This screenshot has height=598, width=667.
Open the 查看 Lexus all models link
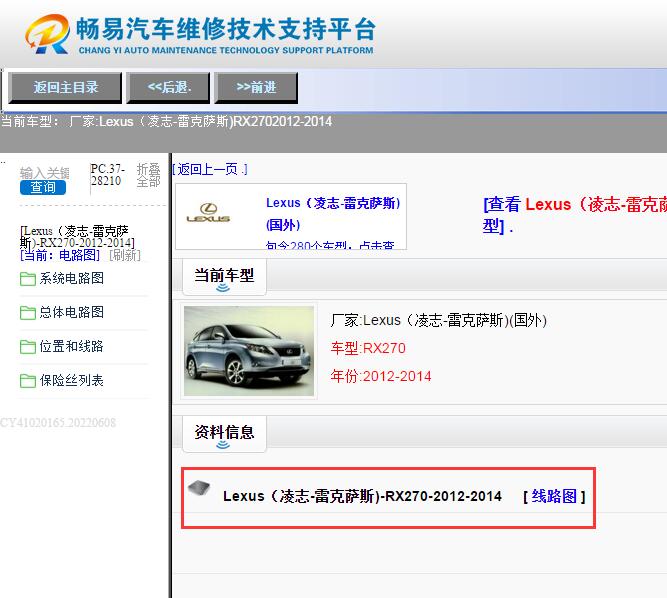tap(574, 215)
